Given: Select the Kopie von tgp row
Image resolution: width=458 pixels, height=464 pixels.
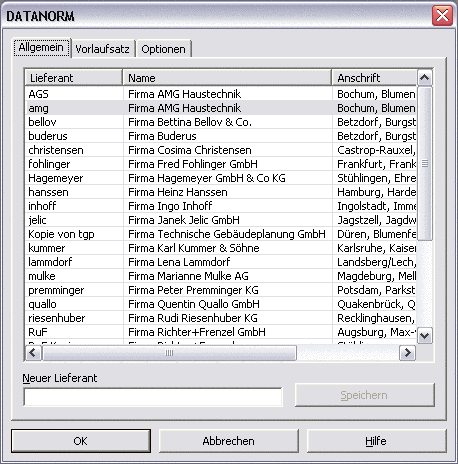Looking at the screenshot, I should 221,234.
